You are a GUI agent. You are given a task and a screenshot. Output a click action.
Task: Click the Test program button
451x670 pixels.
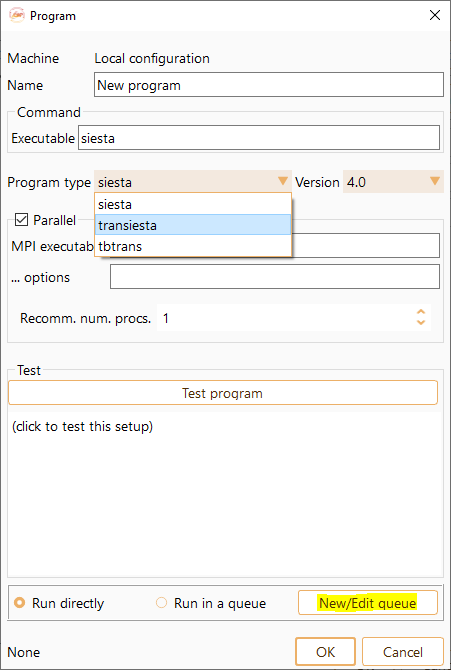223,393
